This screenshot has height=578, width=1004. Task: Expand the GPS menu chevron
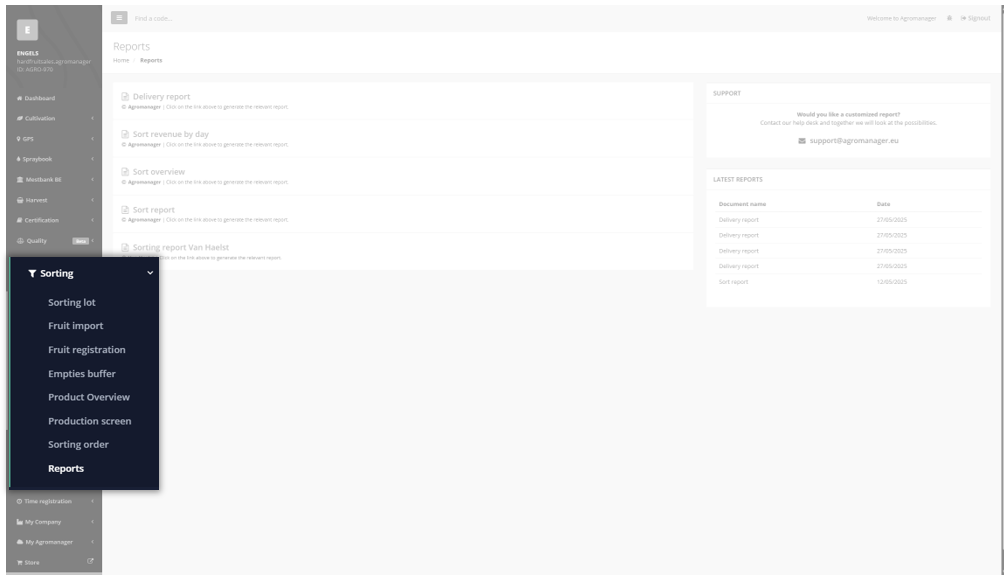[92, 139]
